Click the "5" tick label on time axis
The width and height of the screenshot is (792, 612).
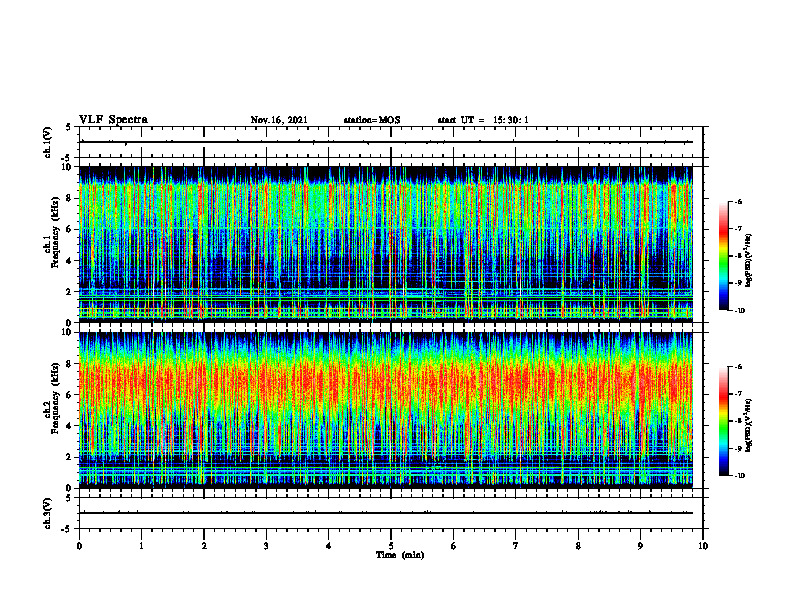click(391, 546)
